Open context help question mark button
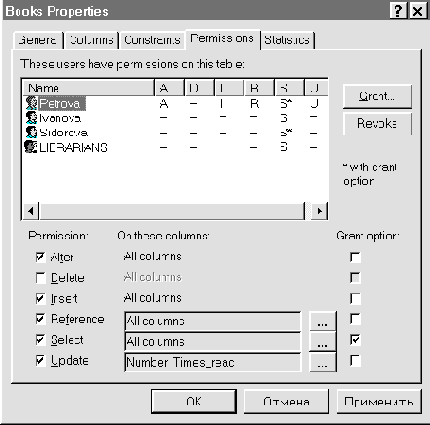 coord(398,11)
